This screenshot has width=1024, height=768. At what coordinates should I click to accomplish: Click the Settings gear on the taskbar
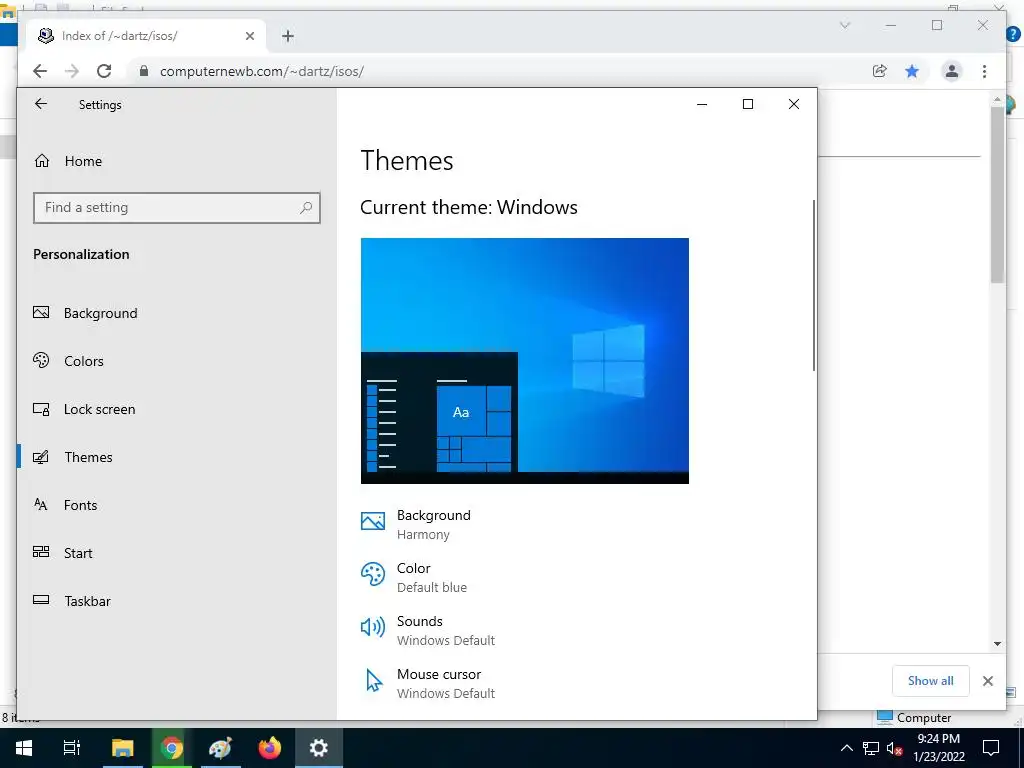coord(319,748)
